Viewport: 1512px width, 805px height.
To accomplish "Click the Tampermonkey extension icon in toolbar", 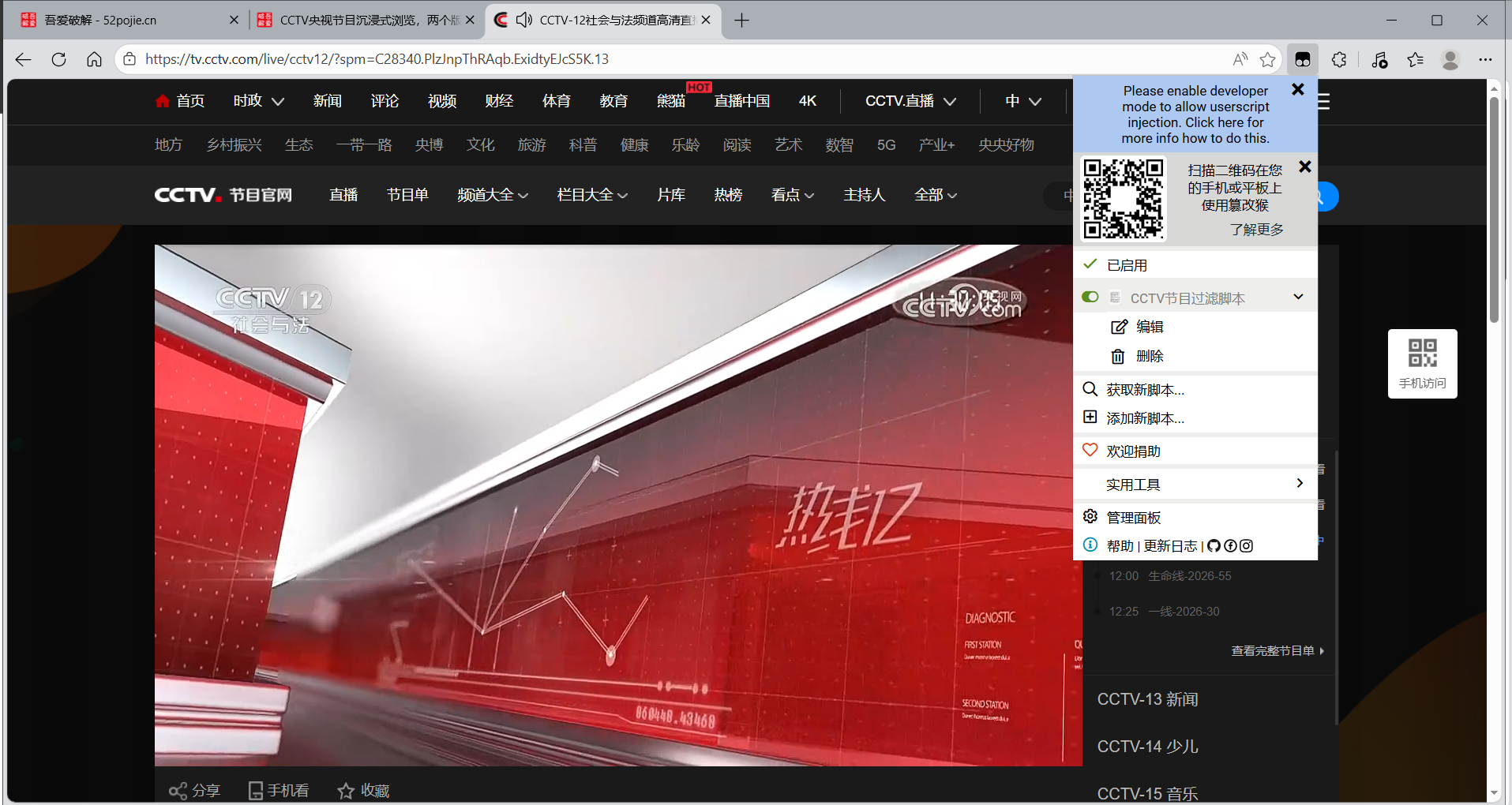I will pos(1303,59).
